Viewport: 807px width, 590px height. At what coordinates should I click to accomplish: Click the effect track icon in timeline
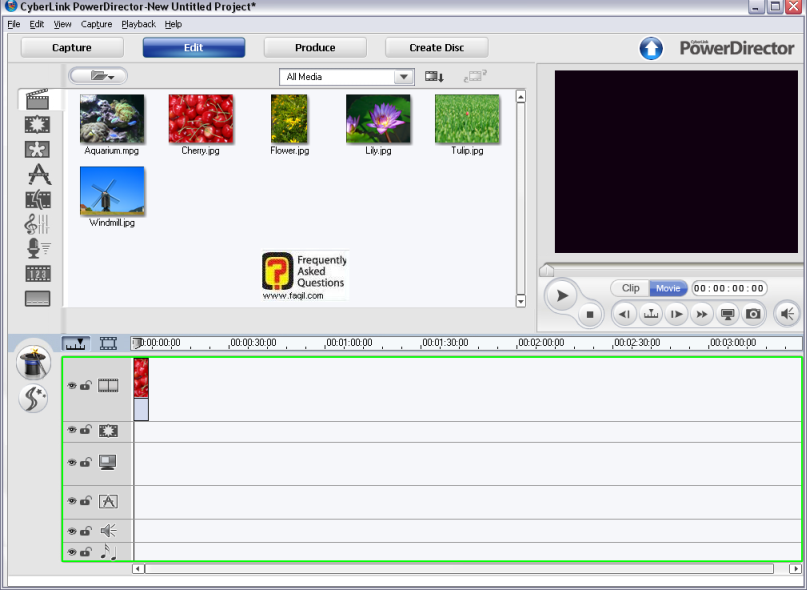coord(108,431)
